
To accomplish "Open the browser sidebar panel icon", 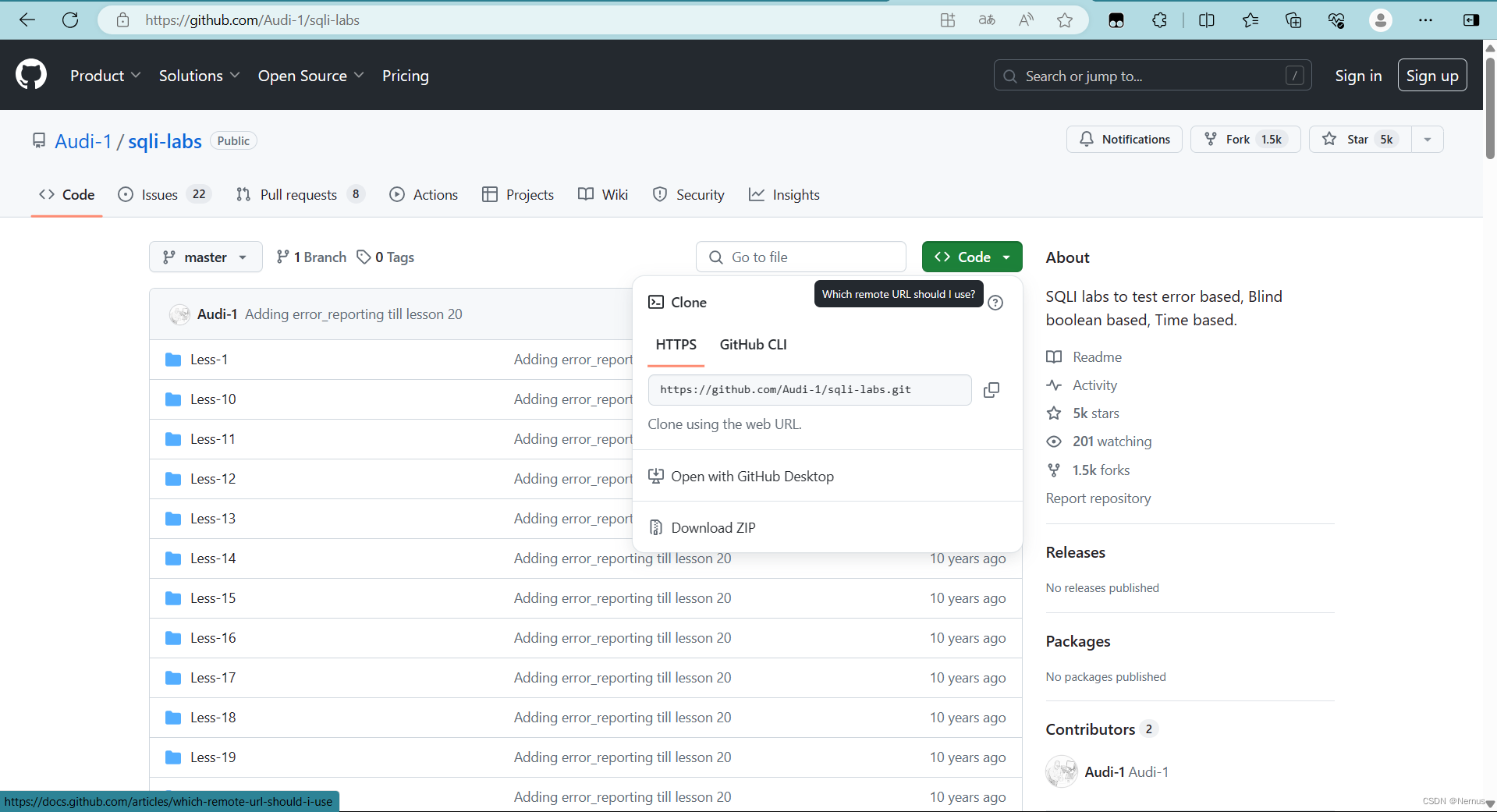I will tap(1471, 20).
